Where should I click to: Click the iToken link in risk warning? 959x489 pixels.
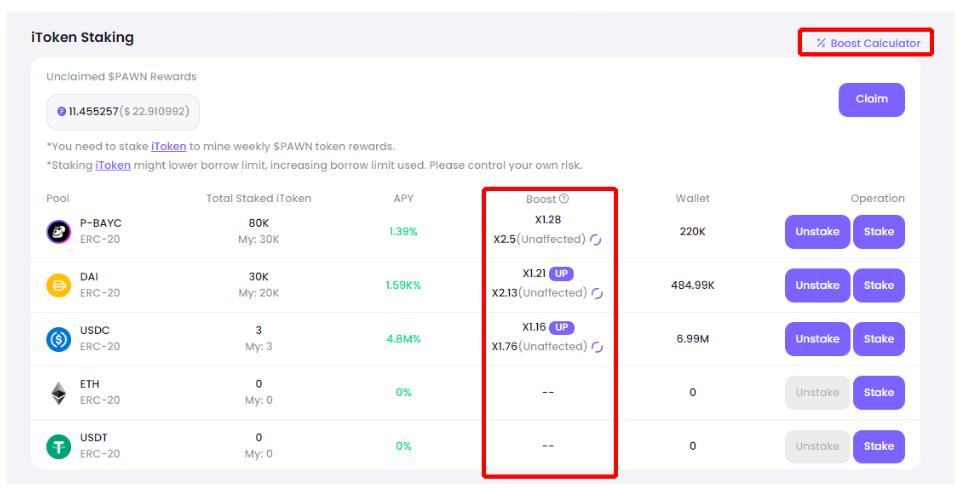click(x=113, y=165)
